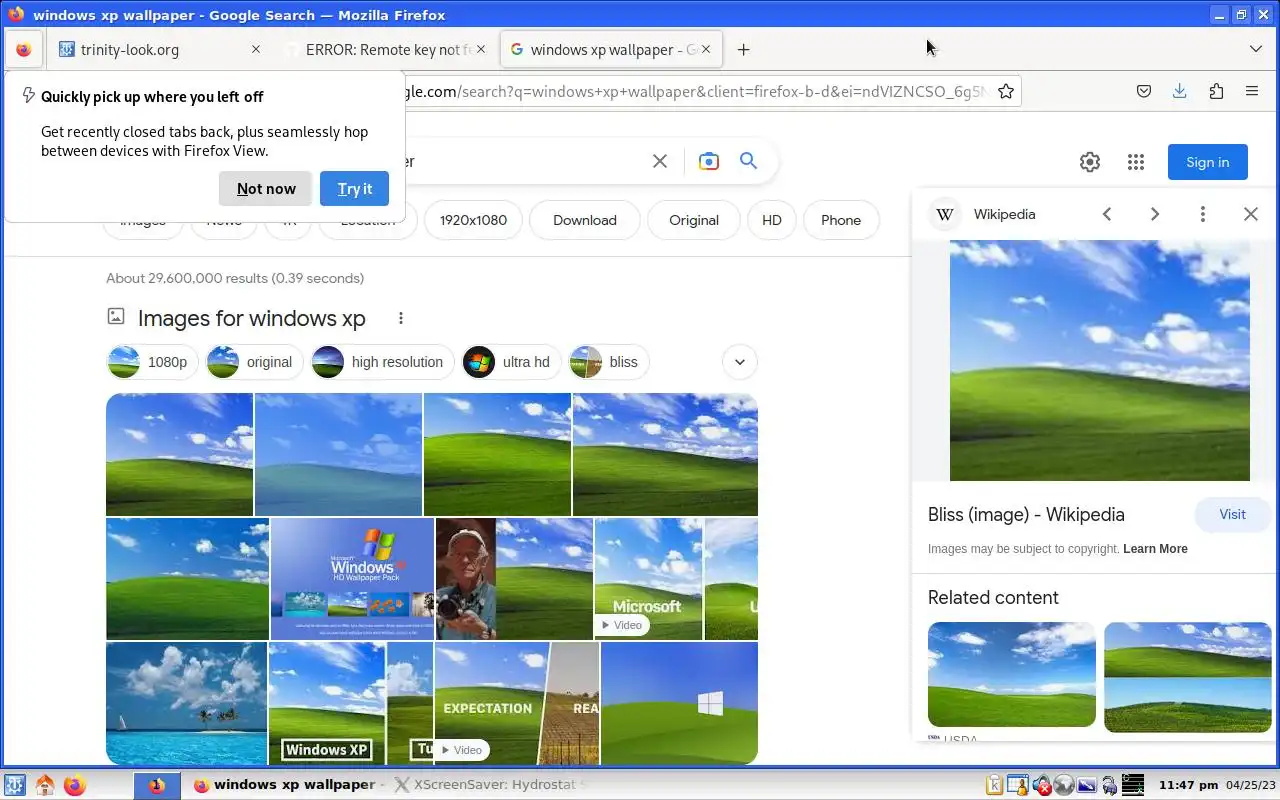Clear the Google search box text

[x=660, y=161]
